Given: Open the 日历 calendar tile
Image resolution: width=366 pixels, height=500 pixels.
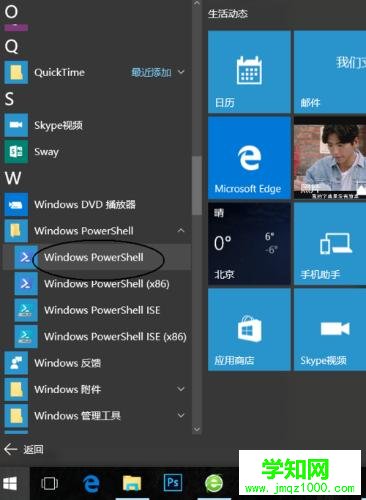Looking at the screenshot, I should (249, 72).
